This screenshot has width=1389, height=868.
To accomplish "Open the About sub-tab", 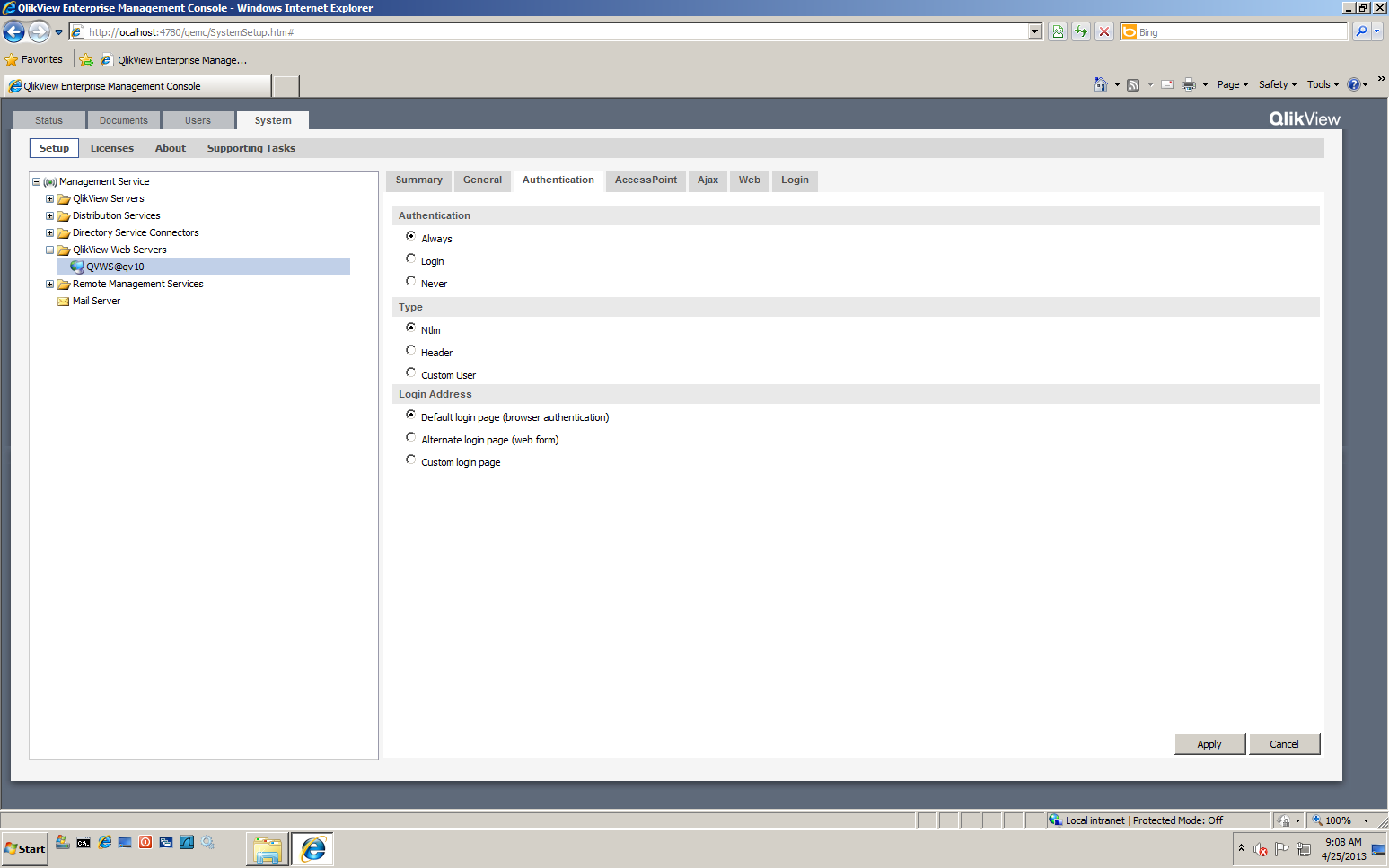I will click(171, 148).
